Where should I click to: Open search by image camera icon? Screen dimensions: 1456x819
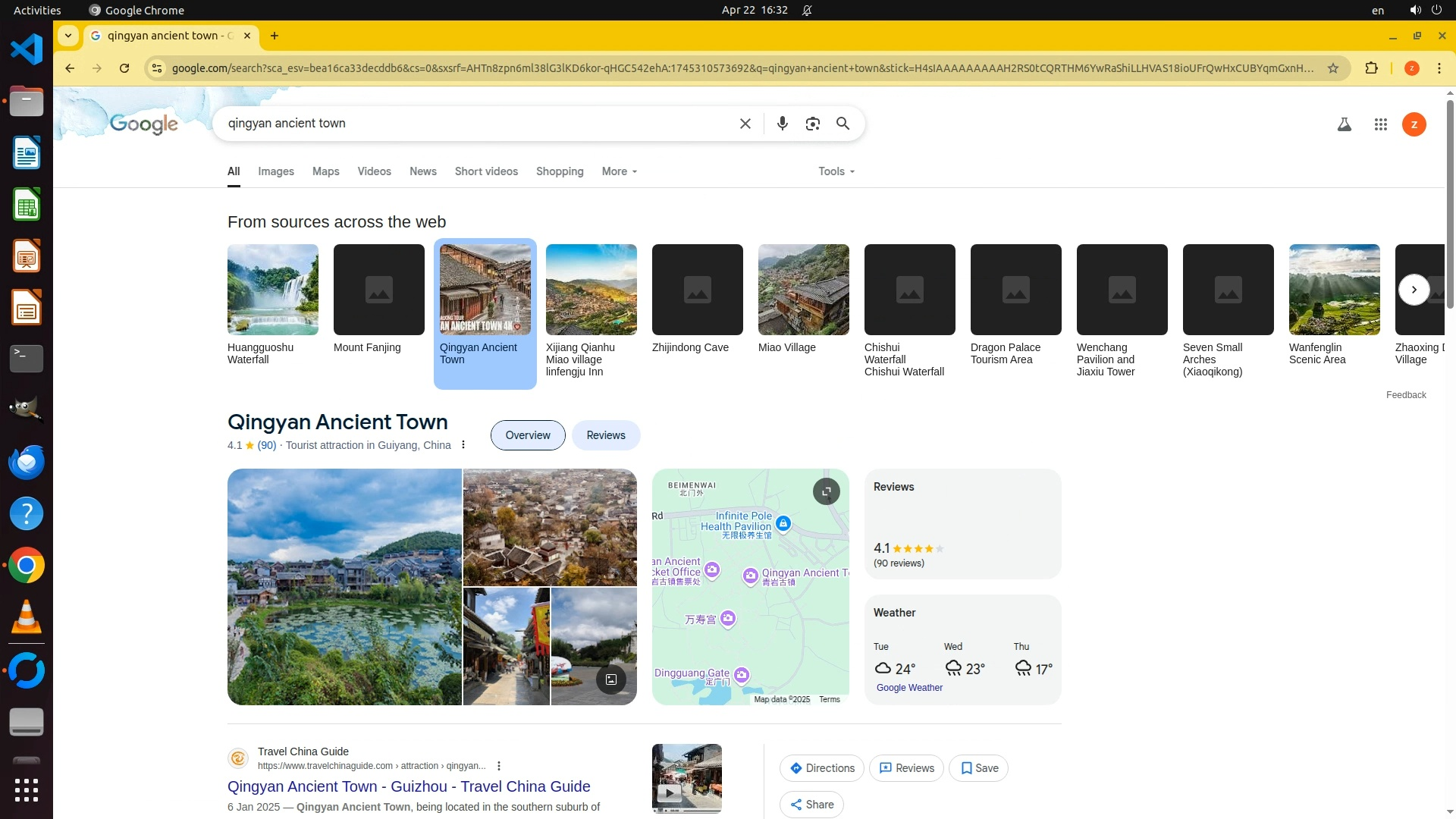click(x=812, y=124)
